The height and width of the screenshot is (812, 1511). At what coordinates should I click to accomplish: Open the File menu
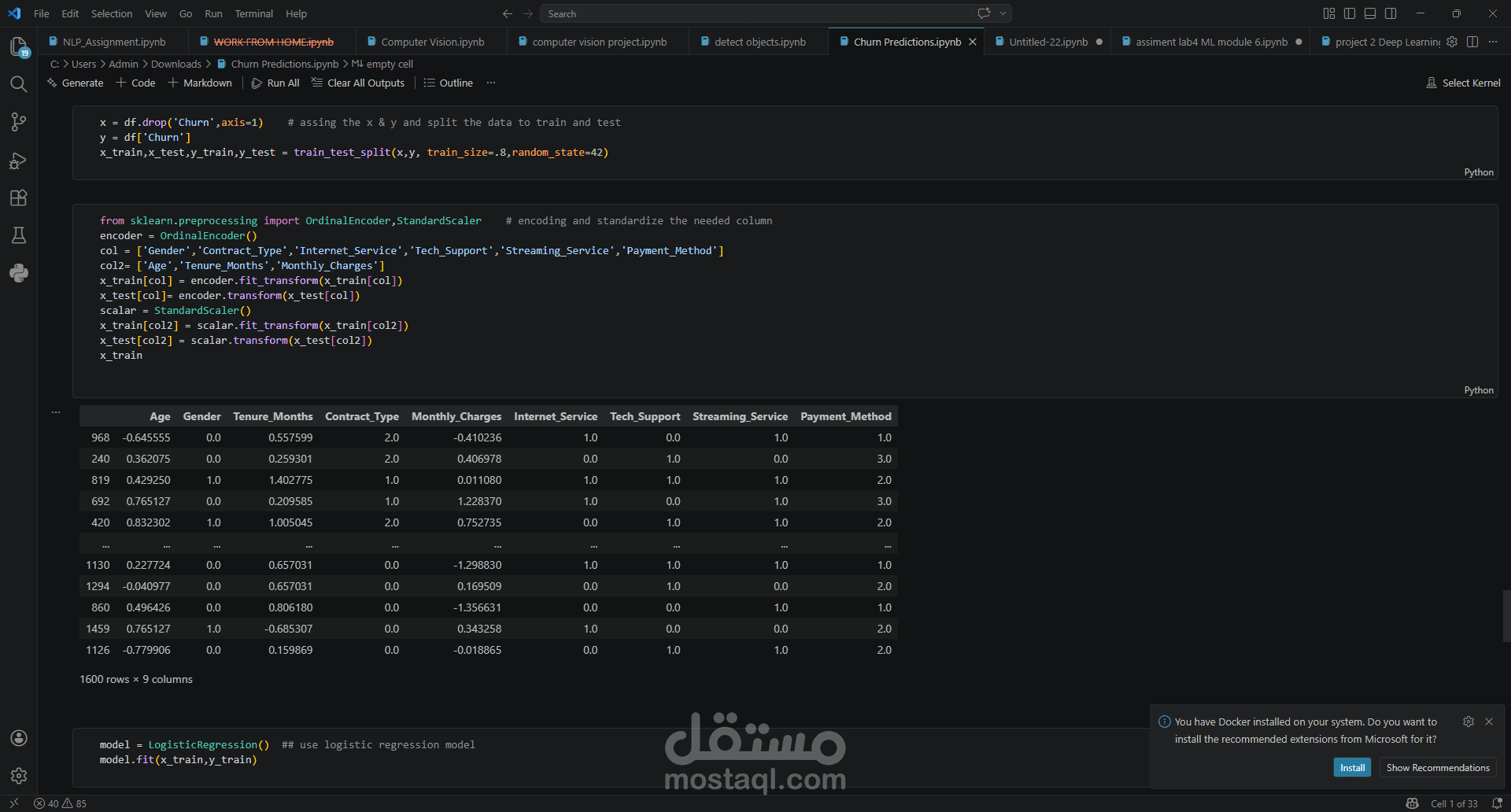(x=42, y=13)
